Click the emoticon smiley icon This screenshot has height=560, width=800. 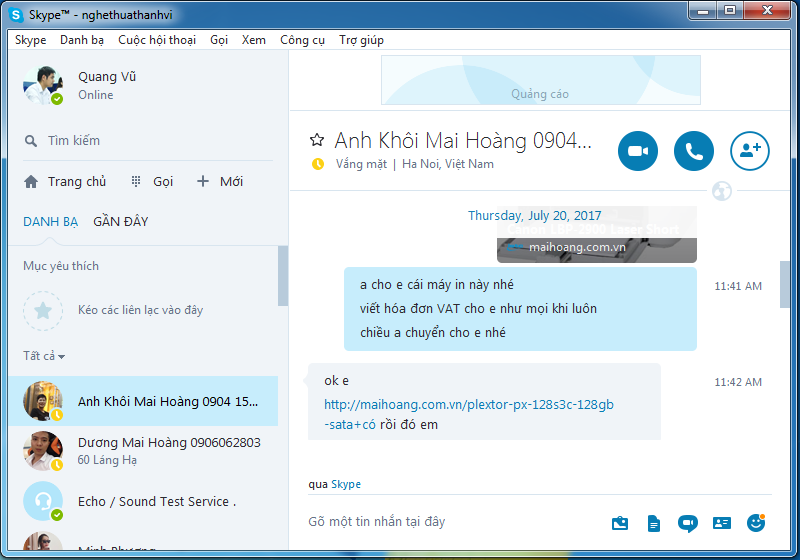tap(756, 522)
